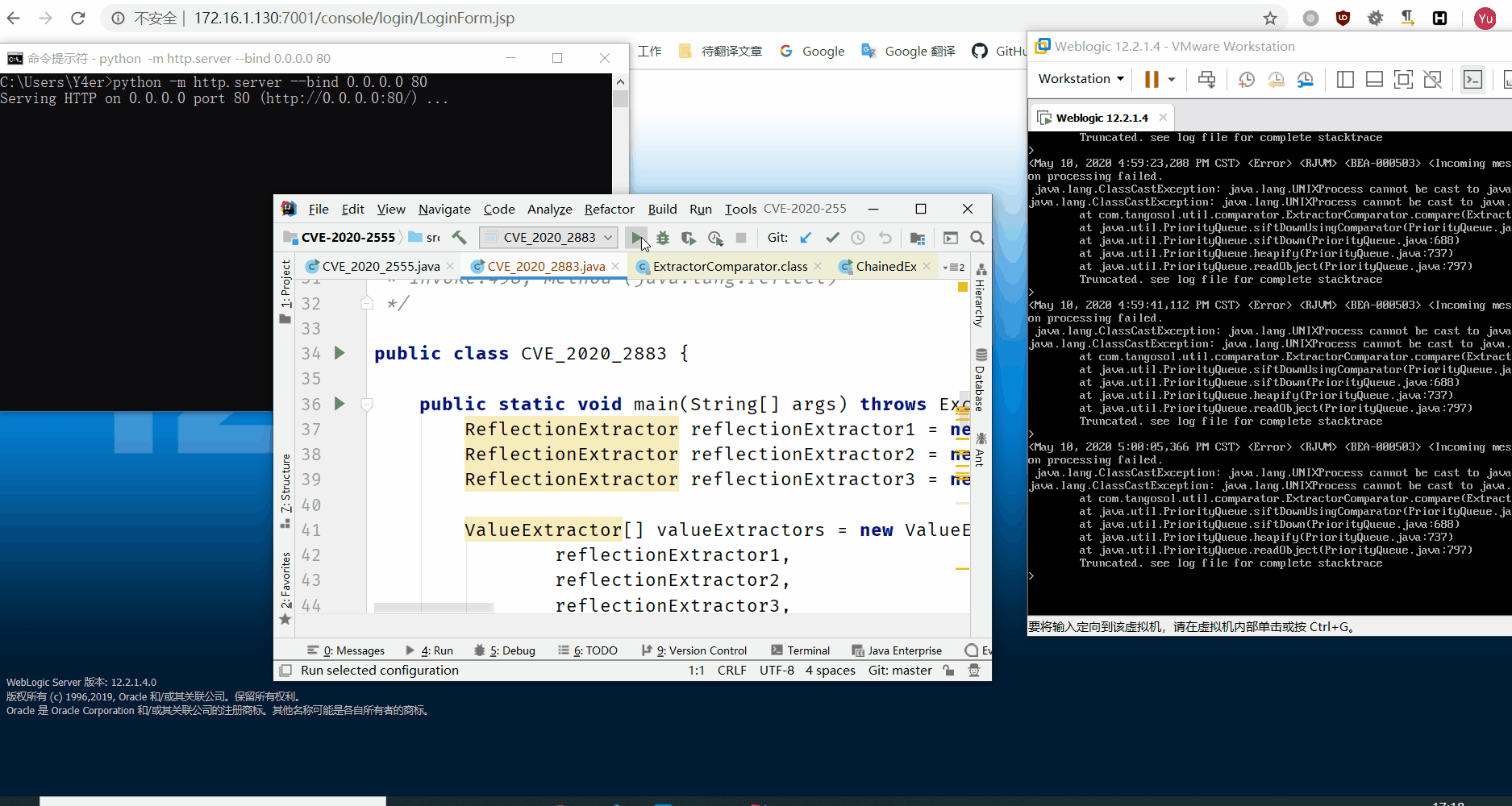Toggle the Project tool window strip
Screen dimensions: 1512x806
tap(285, 292)
